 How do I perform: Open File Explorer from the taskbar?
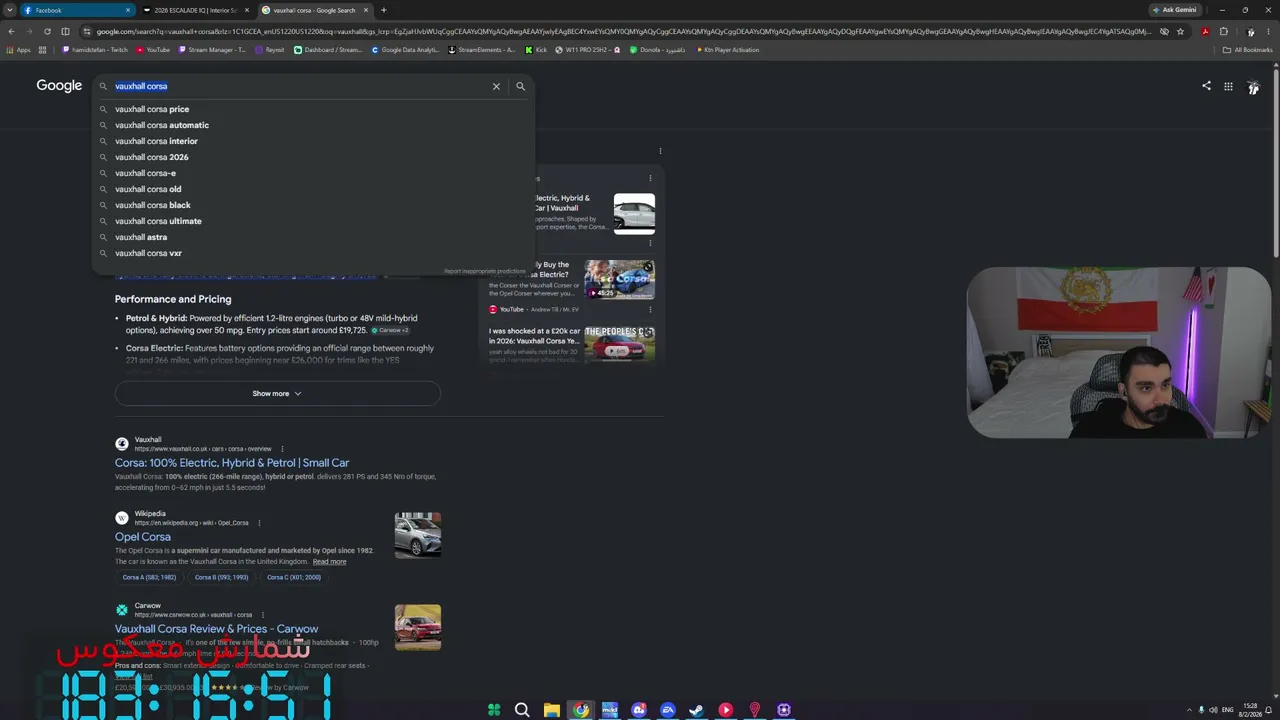tap(551, 710)
